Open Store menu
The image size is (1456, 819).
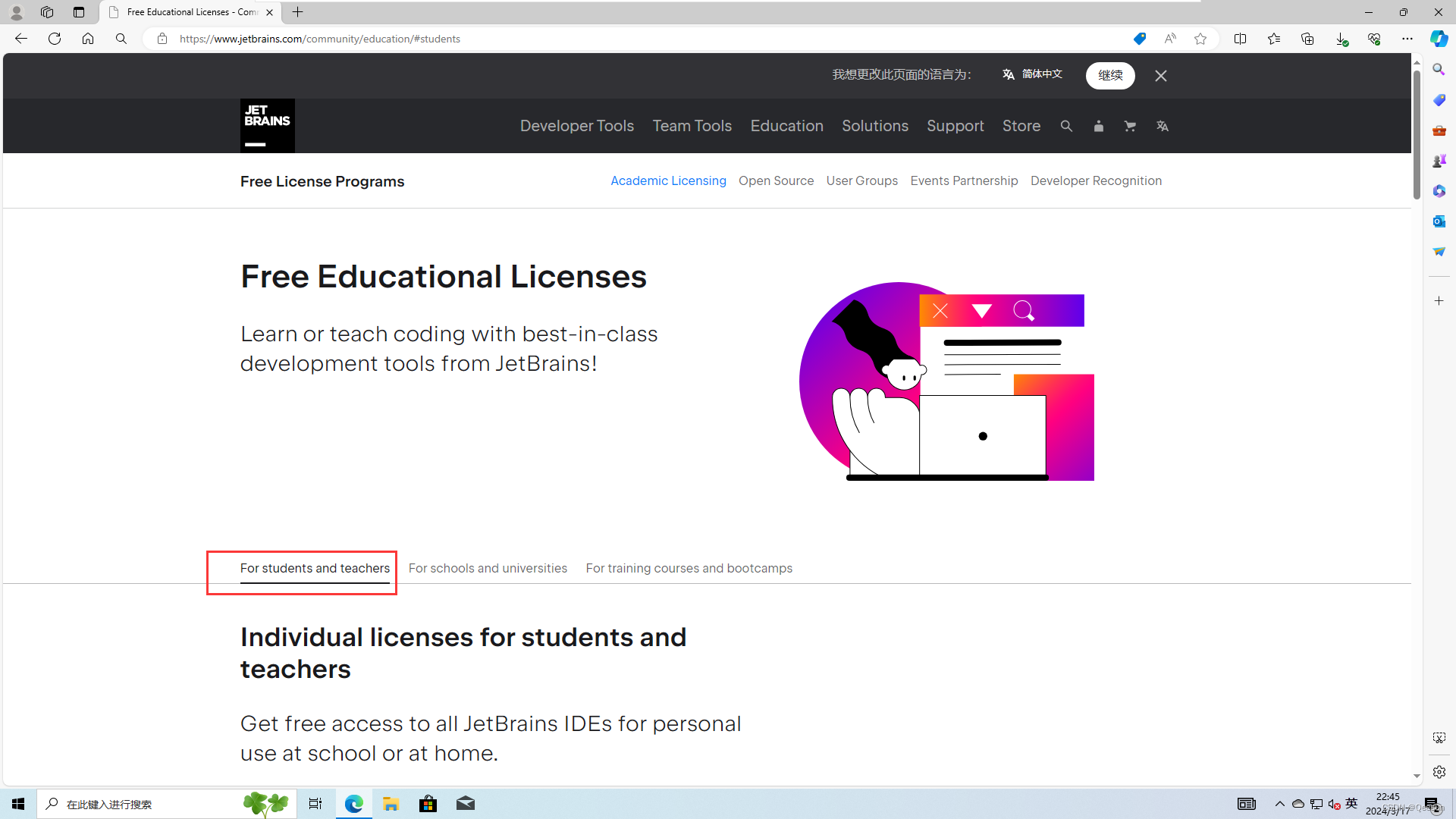pos(1021,126)
